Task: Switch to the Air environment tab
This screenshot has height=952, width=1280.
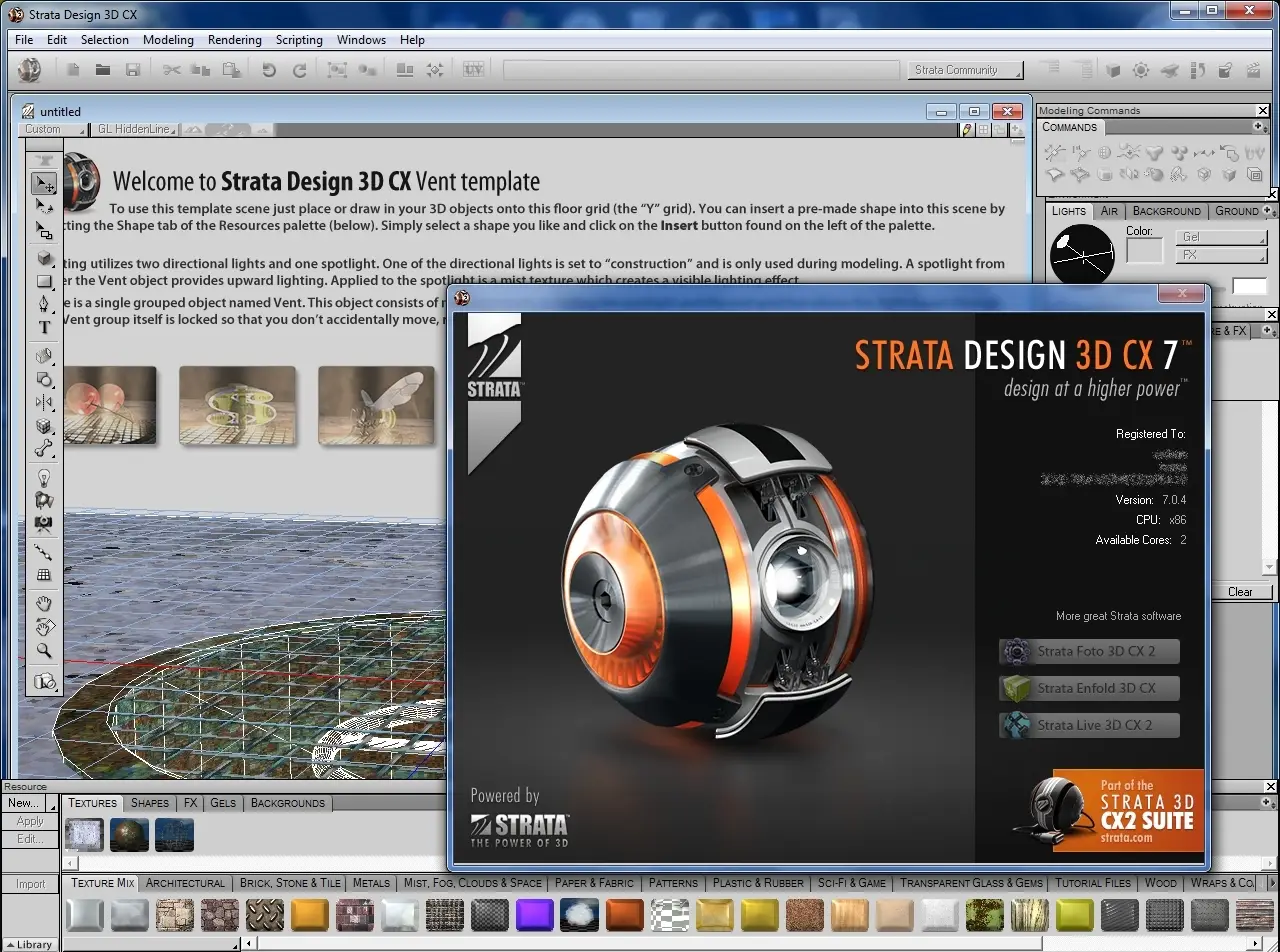Action: coord(1109,211)
